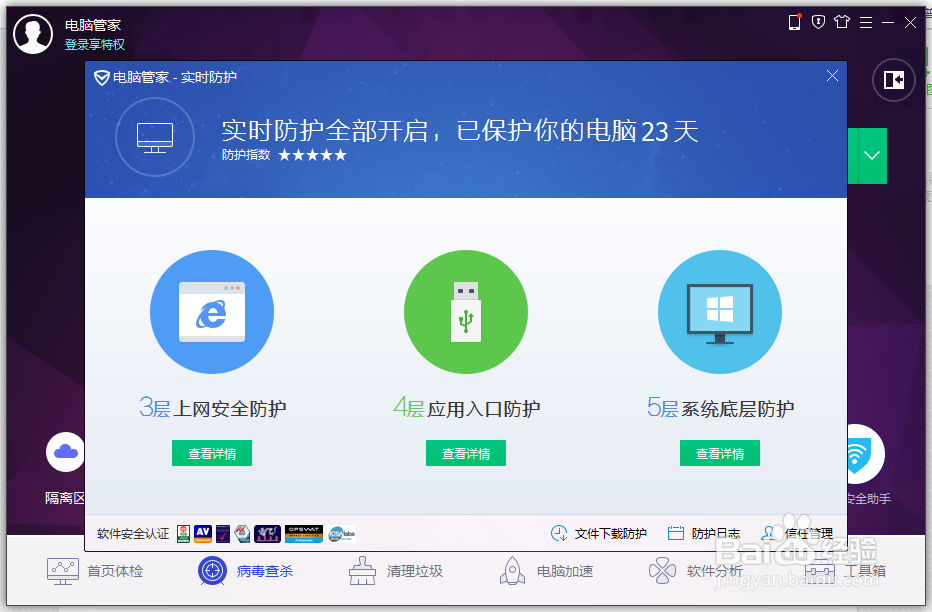View details for 应用入口防护
Viewport: 932px width, 612px height.
(466, 453)
